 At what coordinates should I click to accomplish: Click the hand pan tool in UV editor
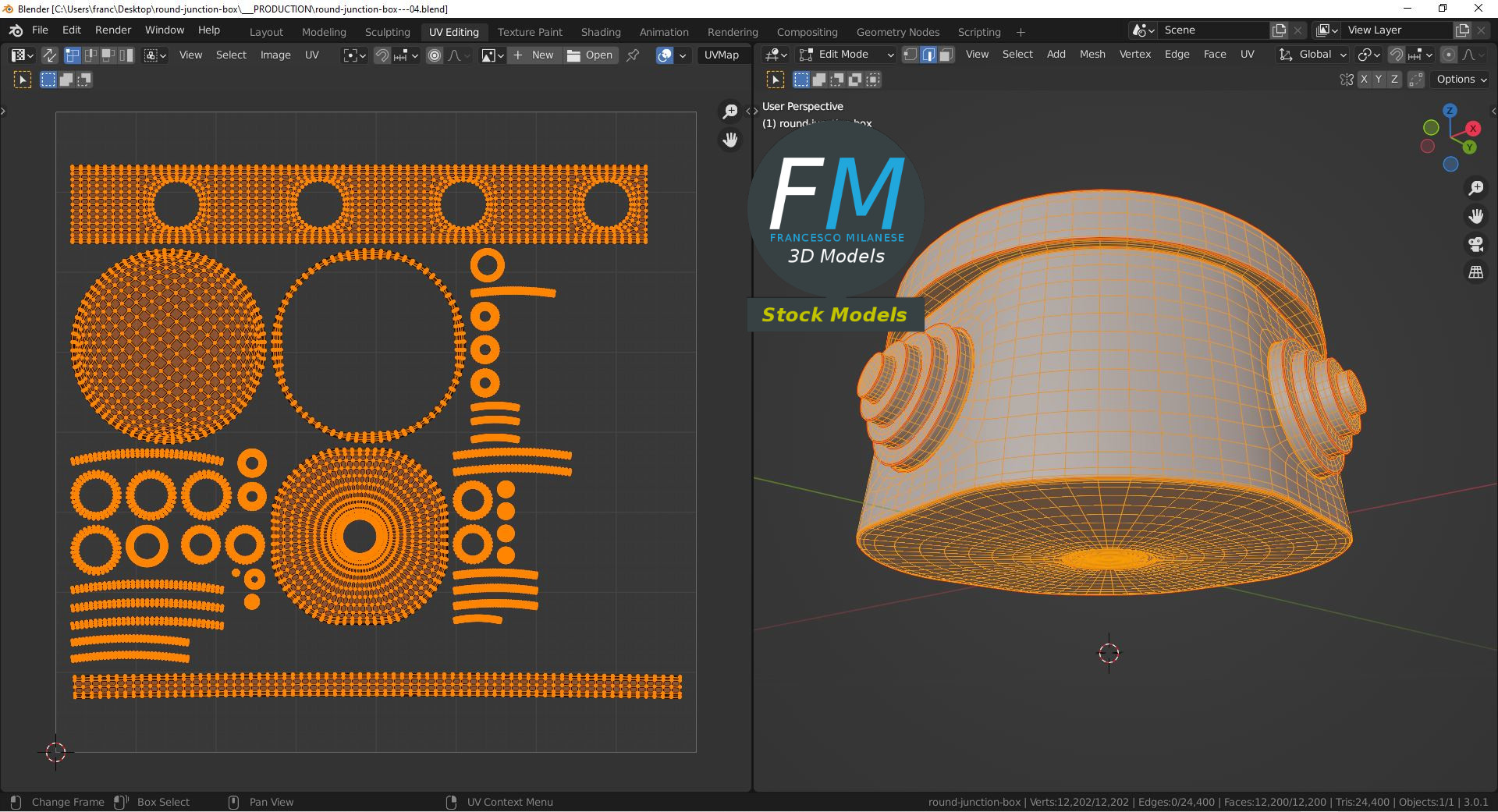click(x=729, y=140)
